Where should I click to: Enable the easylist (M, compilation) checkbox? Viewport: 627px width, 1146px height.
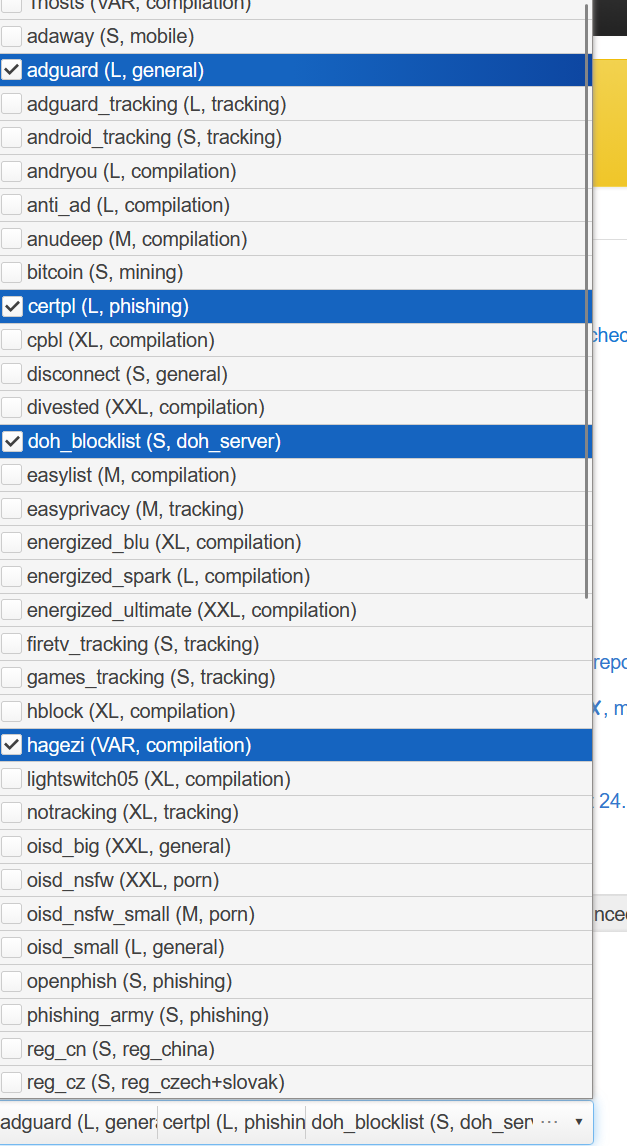(x=13, y=475)
